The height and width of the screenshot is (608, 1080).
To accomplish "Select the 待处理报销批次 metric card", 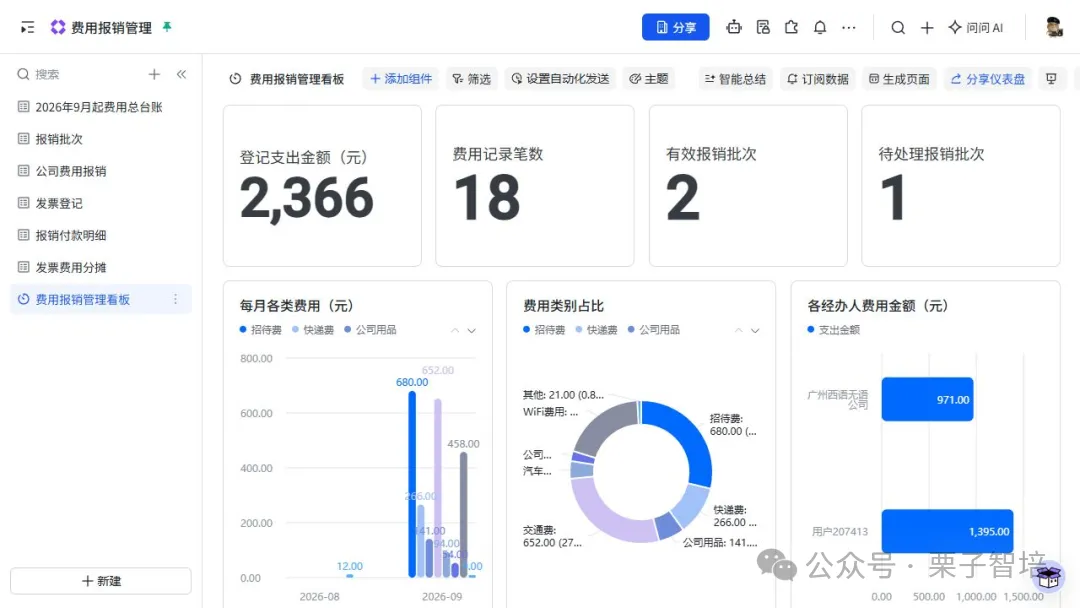I will pyautogui.click(x=961, y=186).
